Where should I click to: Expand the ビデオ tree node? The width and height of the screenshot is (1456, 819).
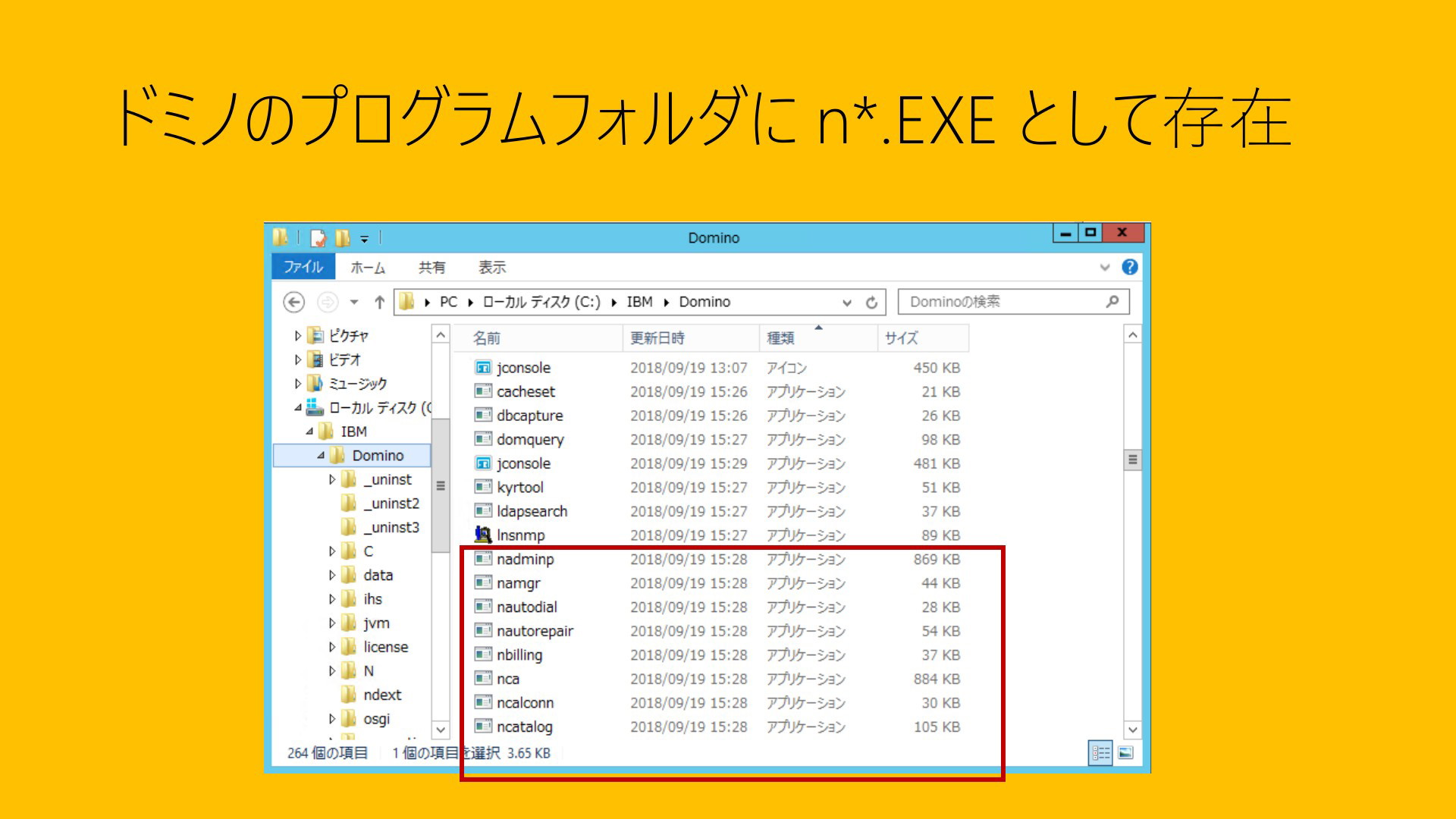[x=298, y=359]
